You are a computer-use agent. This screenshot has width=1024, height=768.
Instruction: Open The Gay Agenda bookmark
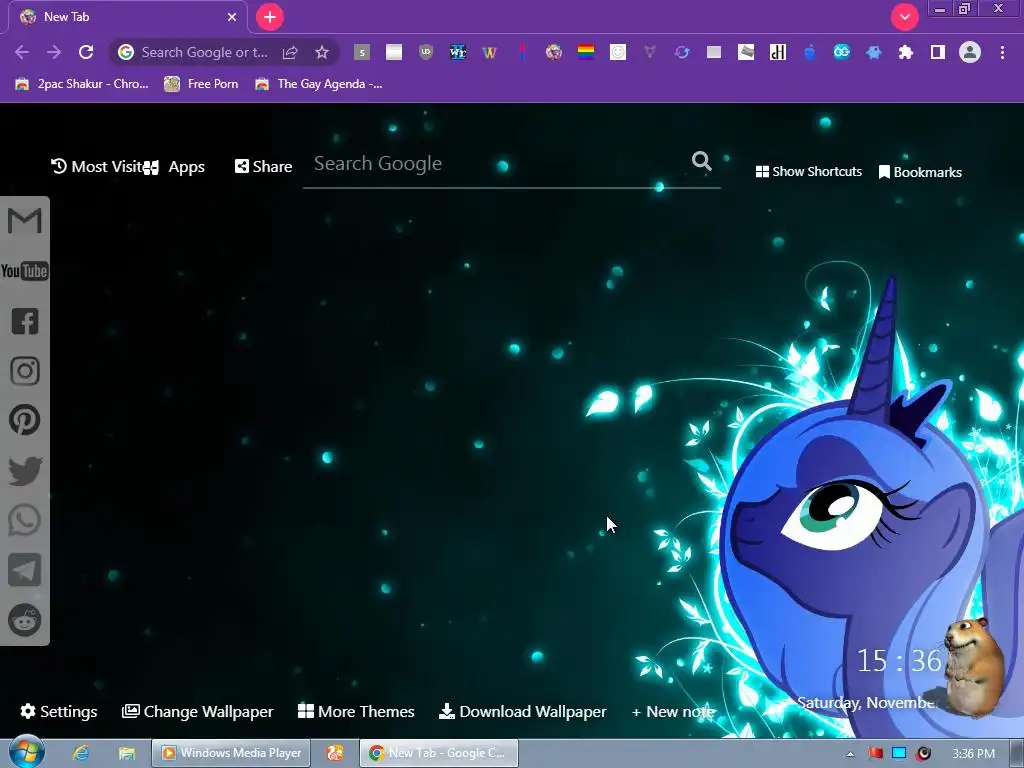point(319,84)
